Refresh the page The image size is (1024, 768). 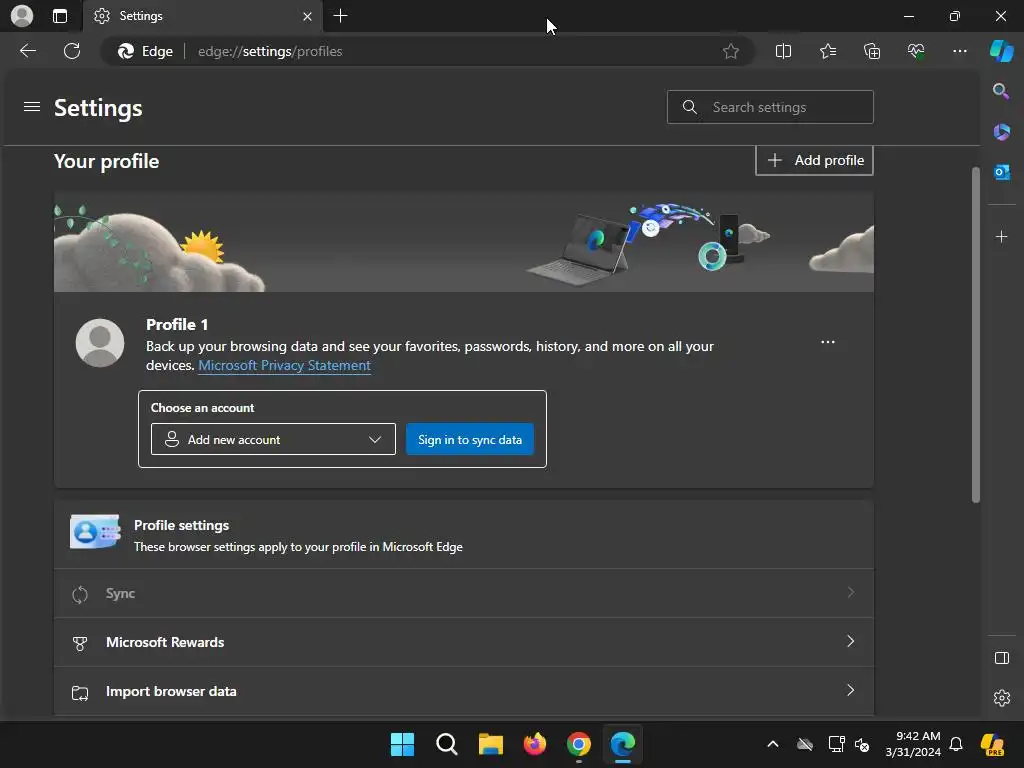tap(72, 51)
